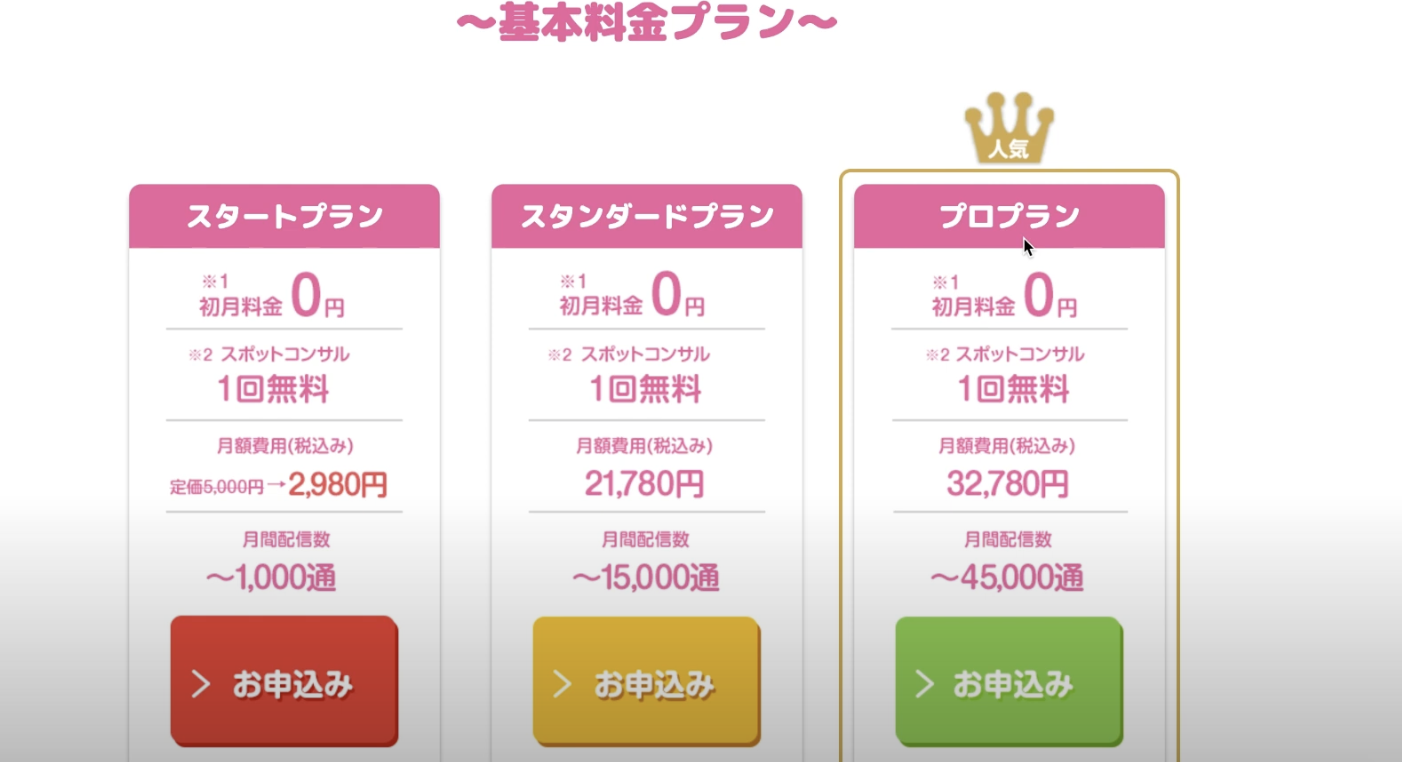
Task: Click the arrow chevron on red お申込み button
Action: (x=201, y=685)
